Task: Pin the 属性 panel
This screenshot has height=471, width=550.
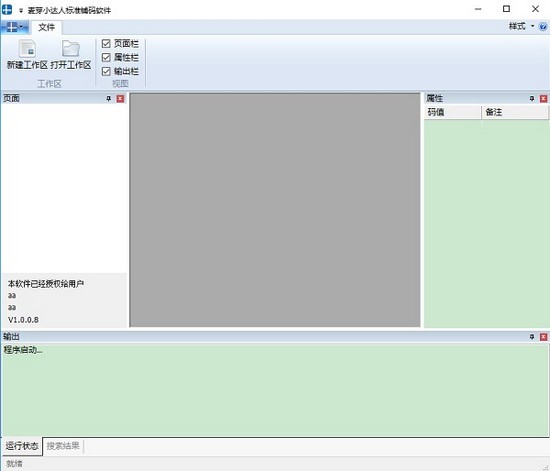Action: point(532,99)
